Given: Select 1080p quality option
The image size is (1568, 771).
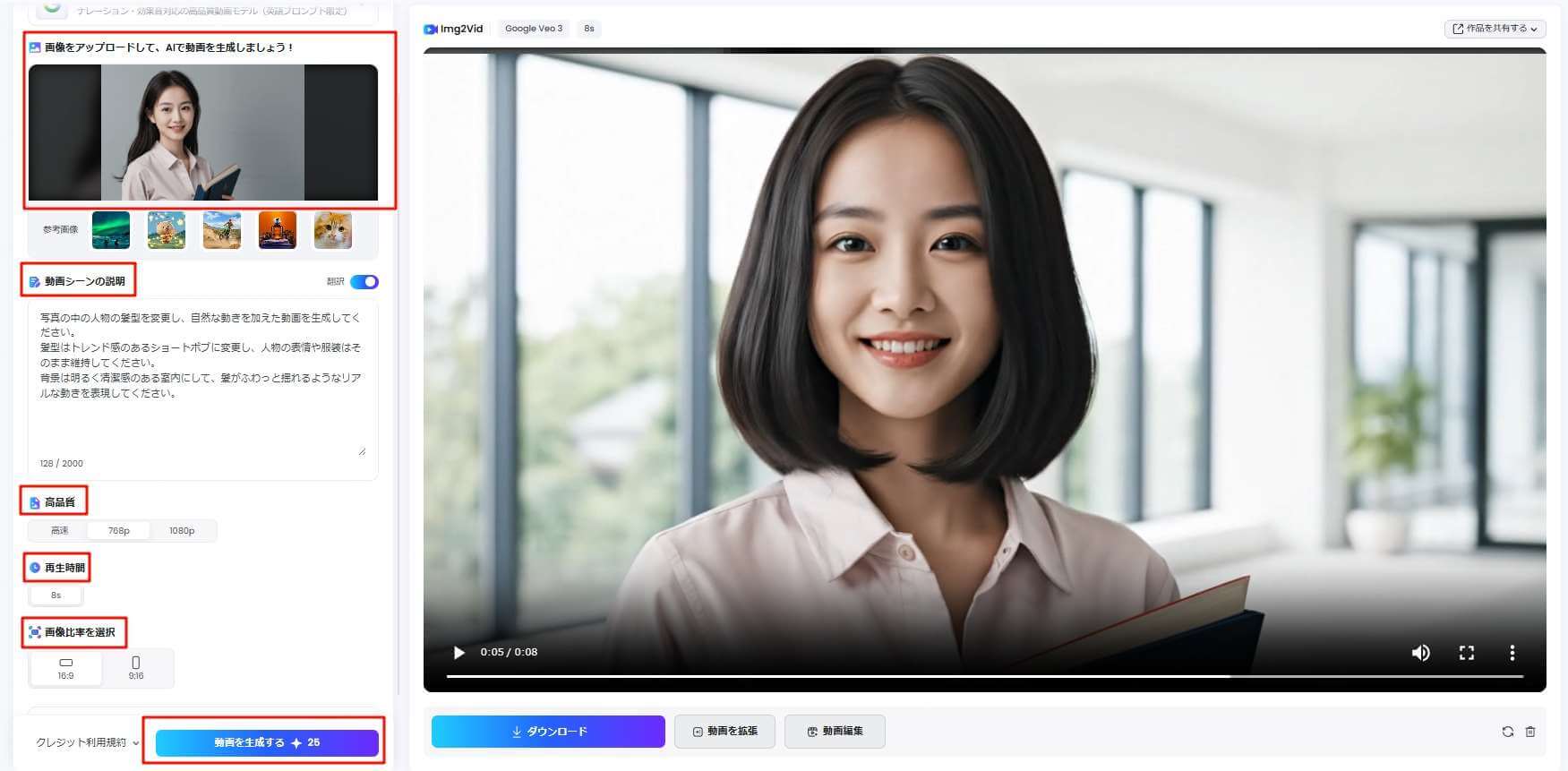Looking at the screenshot, I should point(182,531).
